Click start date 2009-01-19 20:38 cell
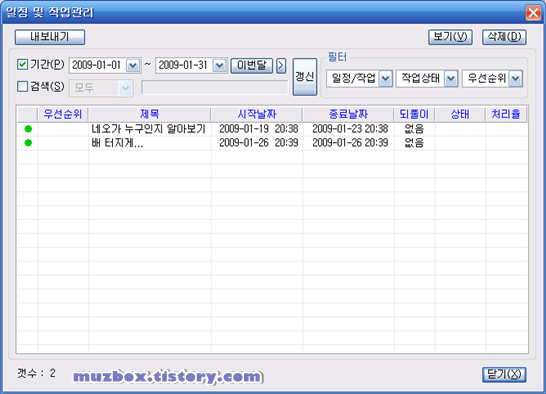This screenshot has width=546, height=394. pos(258,129)
